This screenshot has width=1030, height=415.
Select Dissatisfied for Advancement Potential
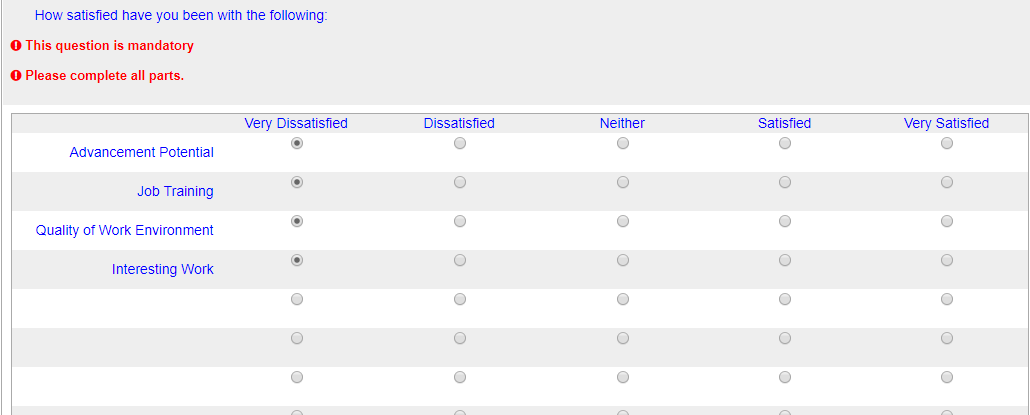pyautogui.click(x=459, y=144)
